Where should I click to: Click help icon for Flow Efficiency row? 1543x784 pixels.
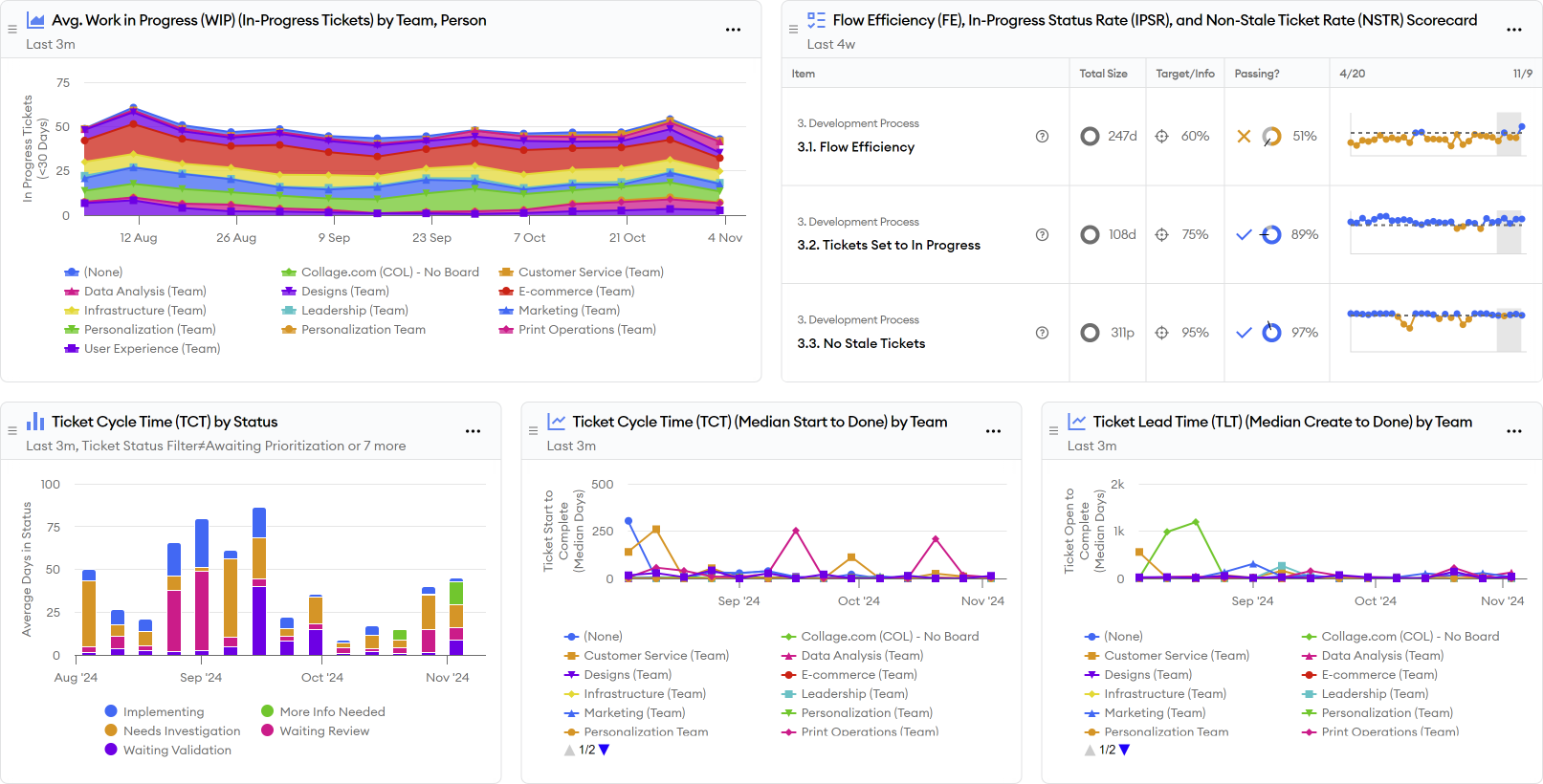[1042, 137]
